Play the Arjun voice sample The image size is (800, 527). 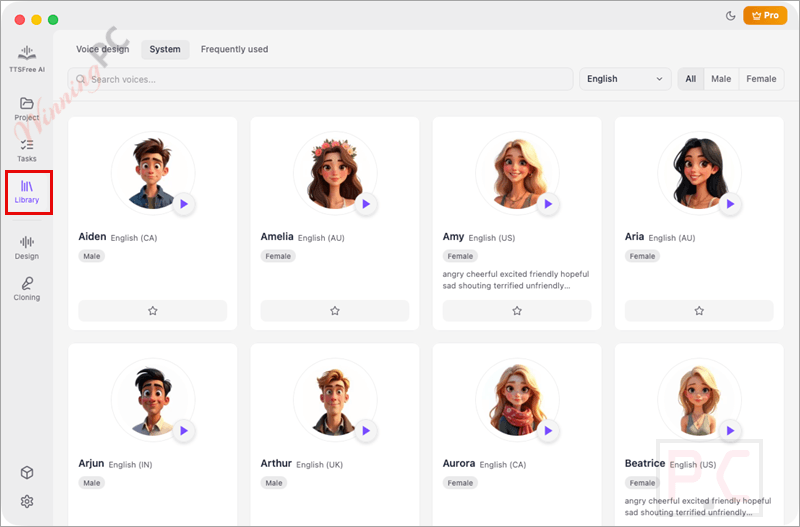[184, 431]
